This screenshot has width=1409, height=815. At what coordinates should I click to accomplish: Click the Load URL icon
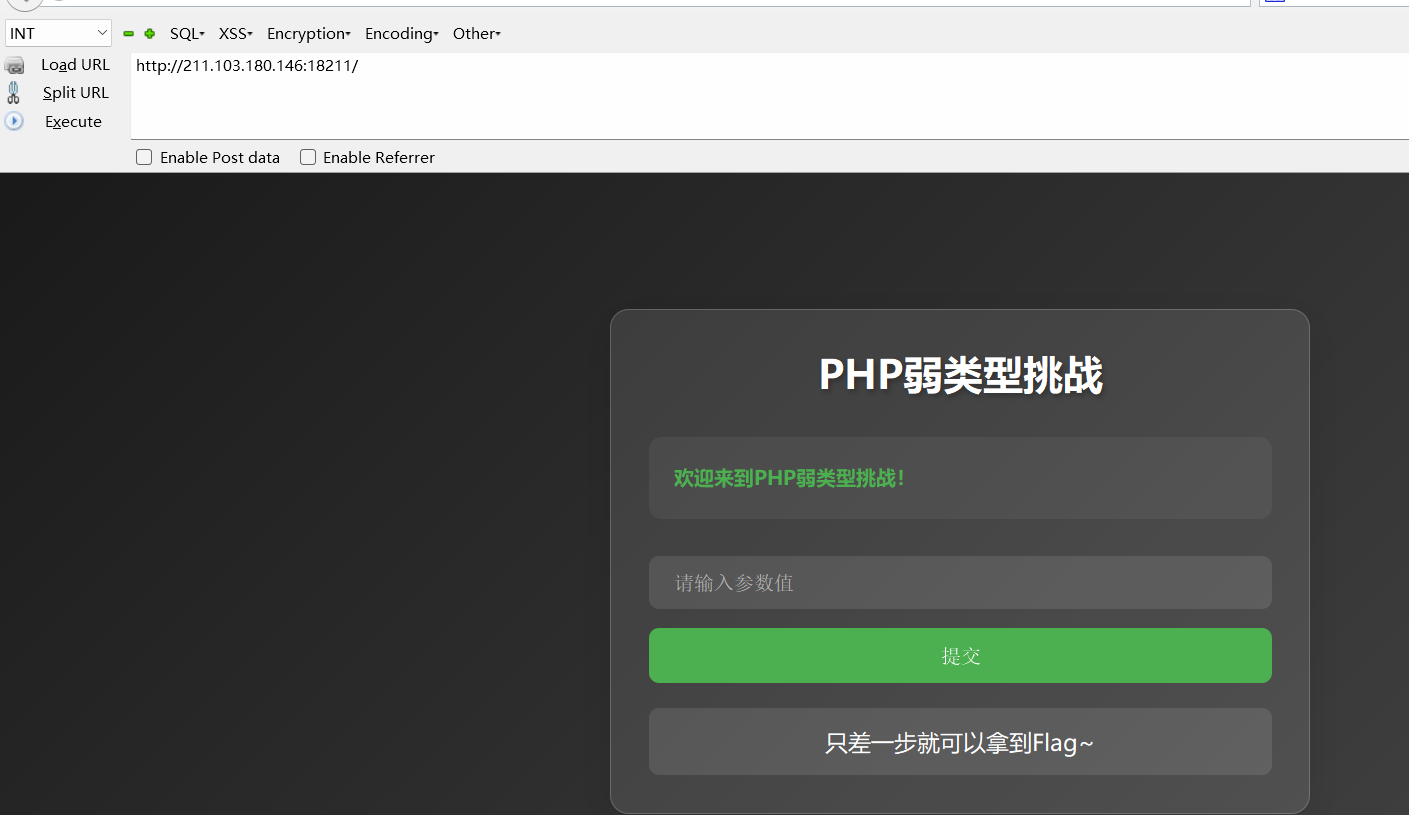pos(14,66)
